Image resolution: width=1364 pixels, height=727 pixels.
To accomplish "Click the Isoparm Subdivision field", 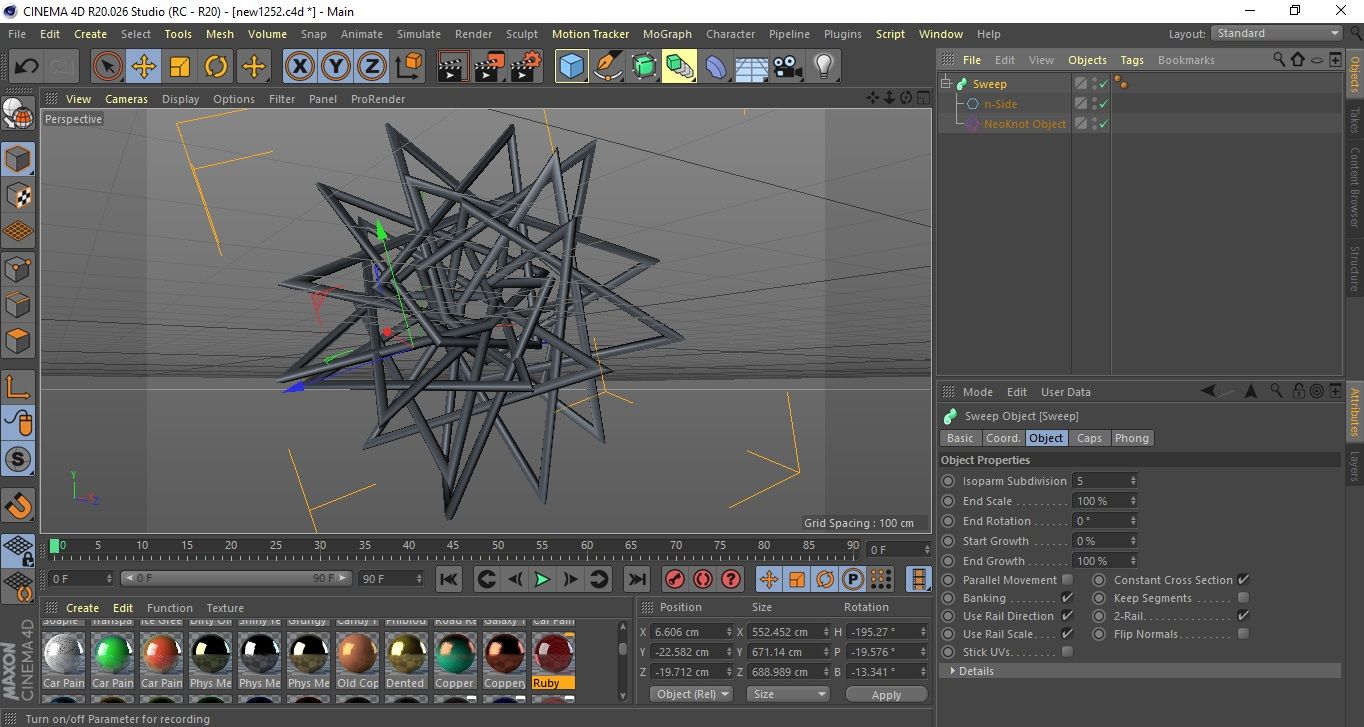I will pyautogui.click(x=1104, y=481).
